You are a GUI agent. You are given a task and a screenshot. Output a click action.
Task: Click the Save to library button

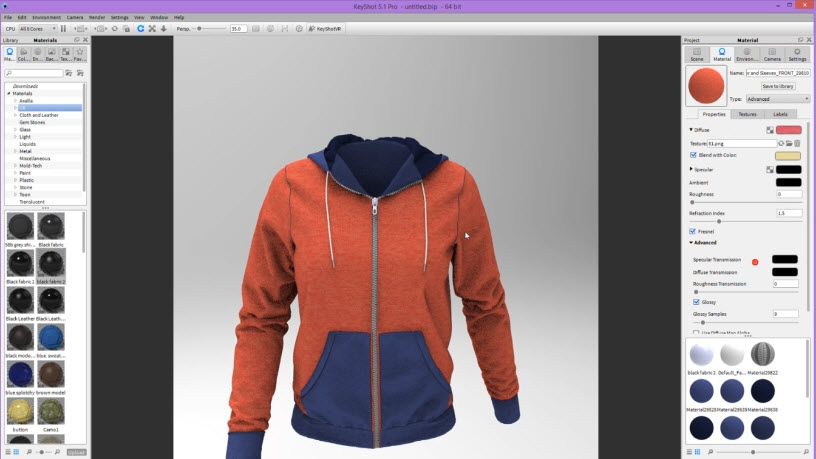tap(777, 86)
